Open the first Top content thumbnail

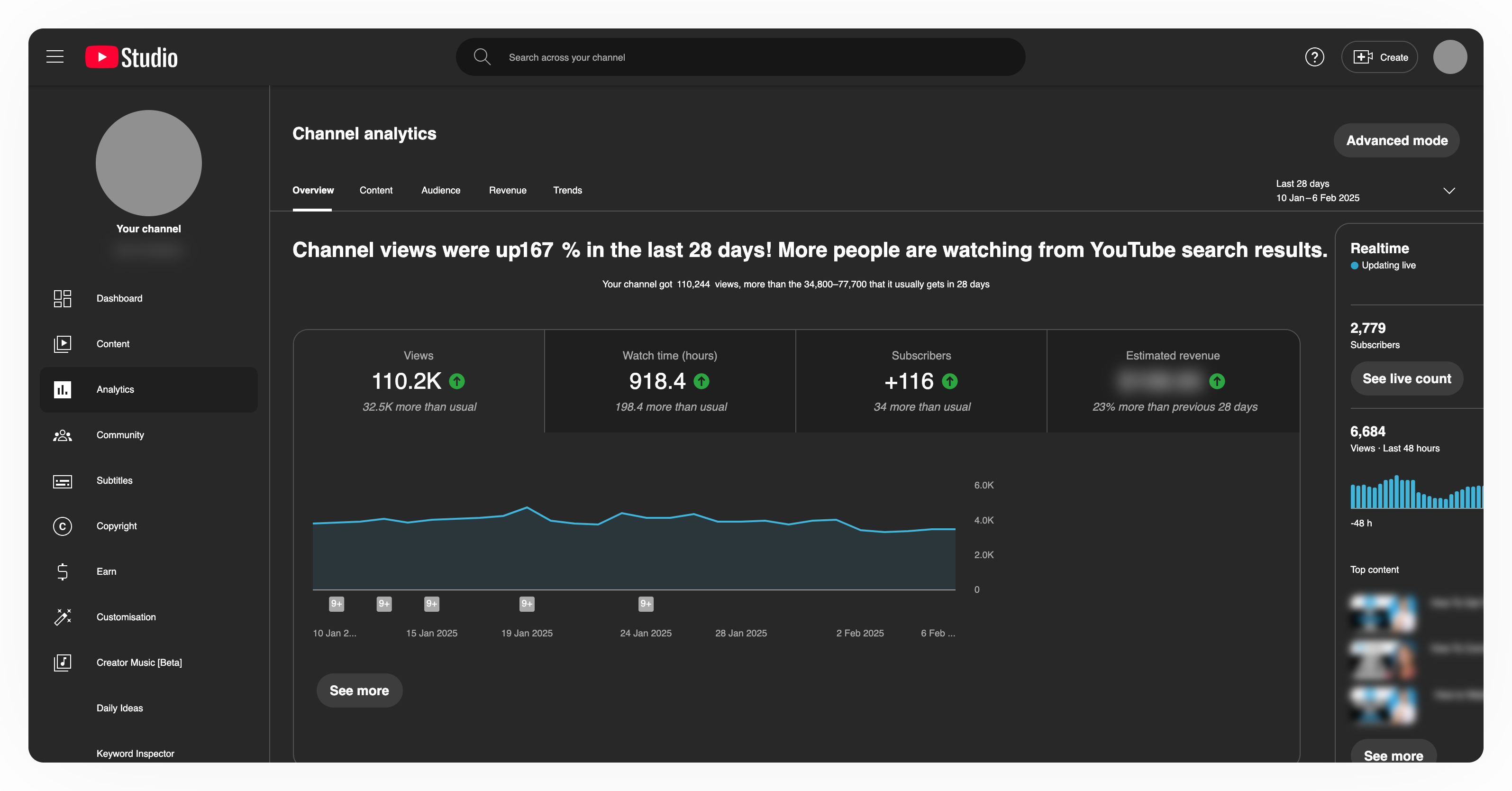tap(1383, 613)
